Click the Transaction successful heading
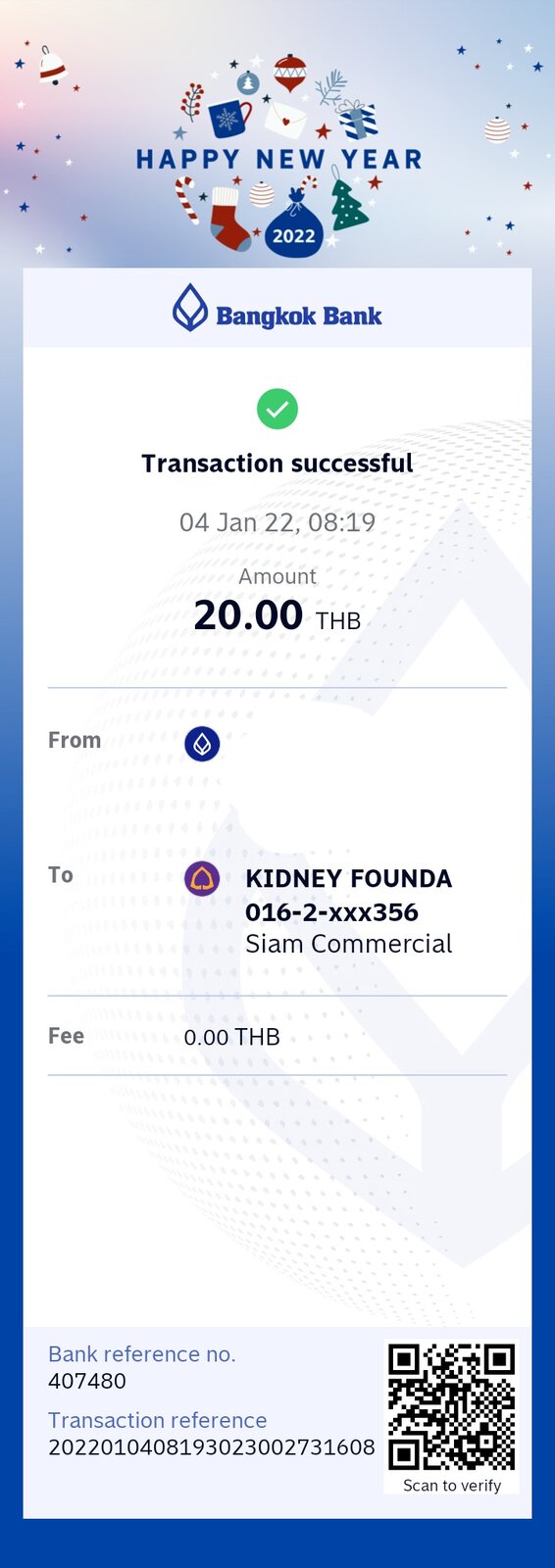 click(x=277, y=464)
